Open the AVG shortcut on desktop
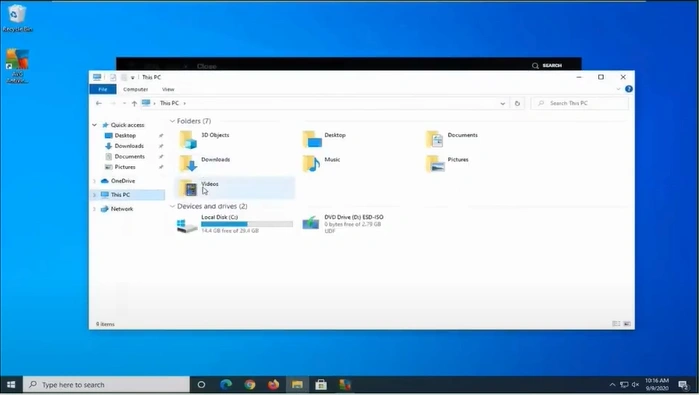Image resolution: width=699 pixels, height=395 pixels. 17,66
